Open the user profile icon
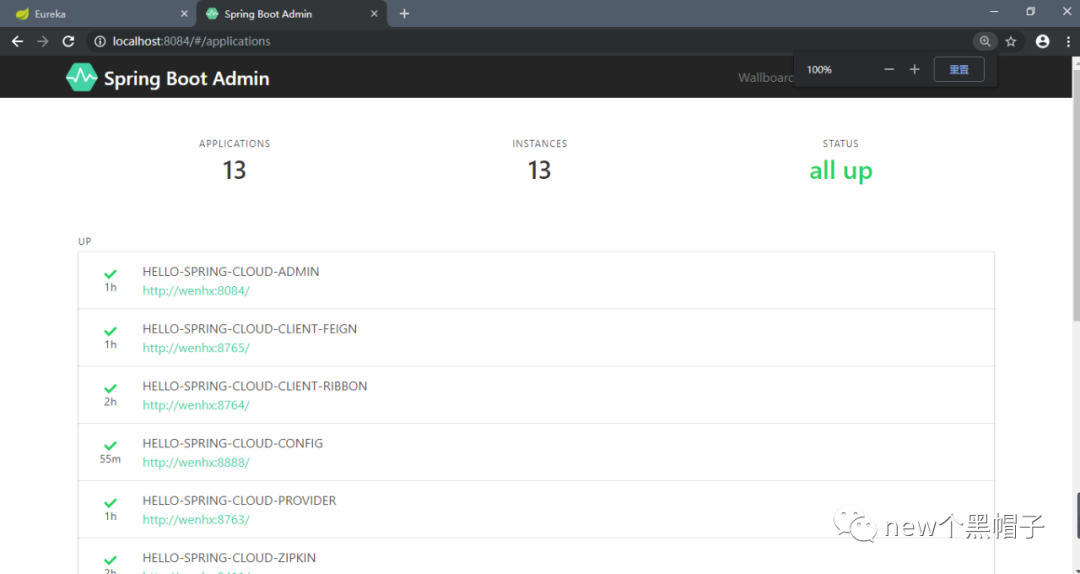 tap(1042, 41)
